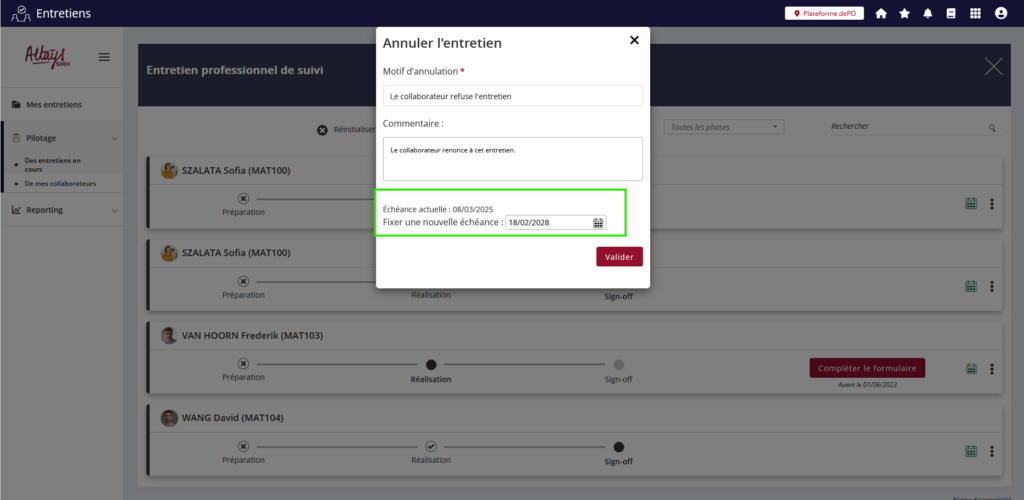Toggle the hamburger sidebar menu

(104, 57)
